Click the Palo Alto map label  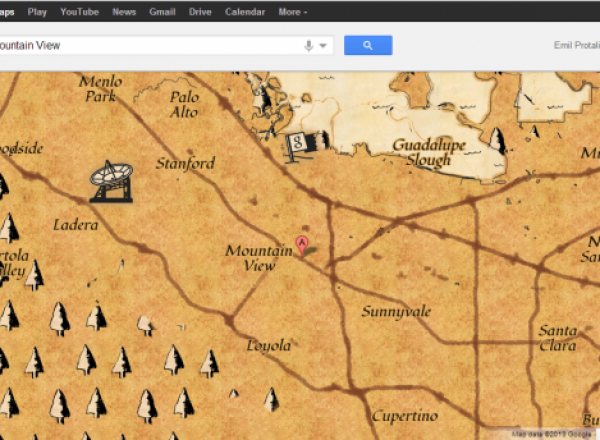click(184, 104)
